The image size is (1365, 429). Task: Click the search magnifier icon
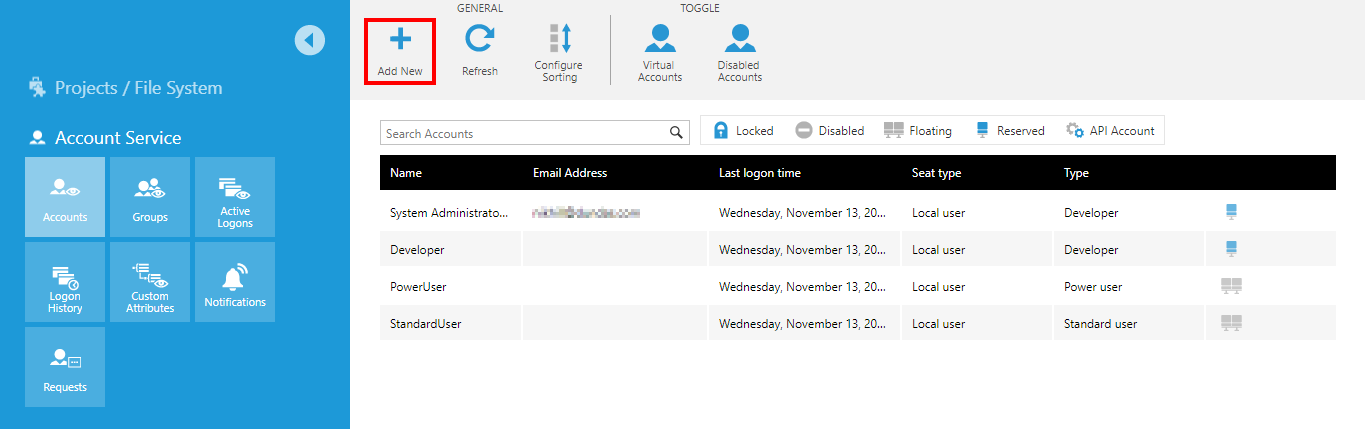(x=678, y=133)
